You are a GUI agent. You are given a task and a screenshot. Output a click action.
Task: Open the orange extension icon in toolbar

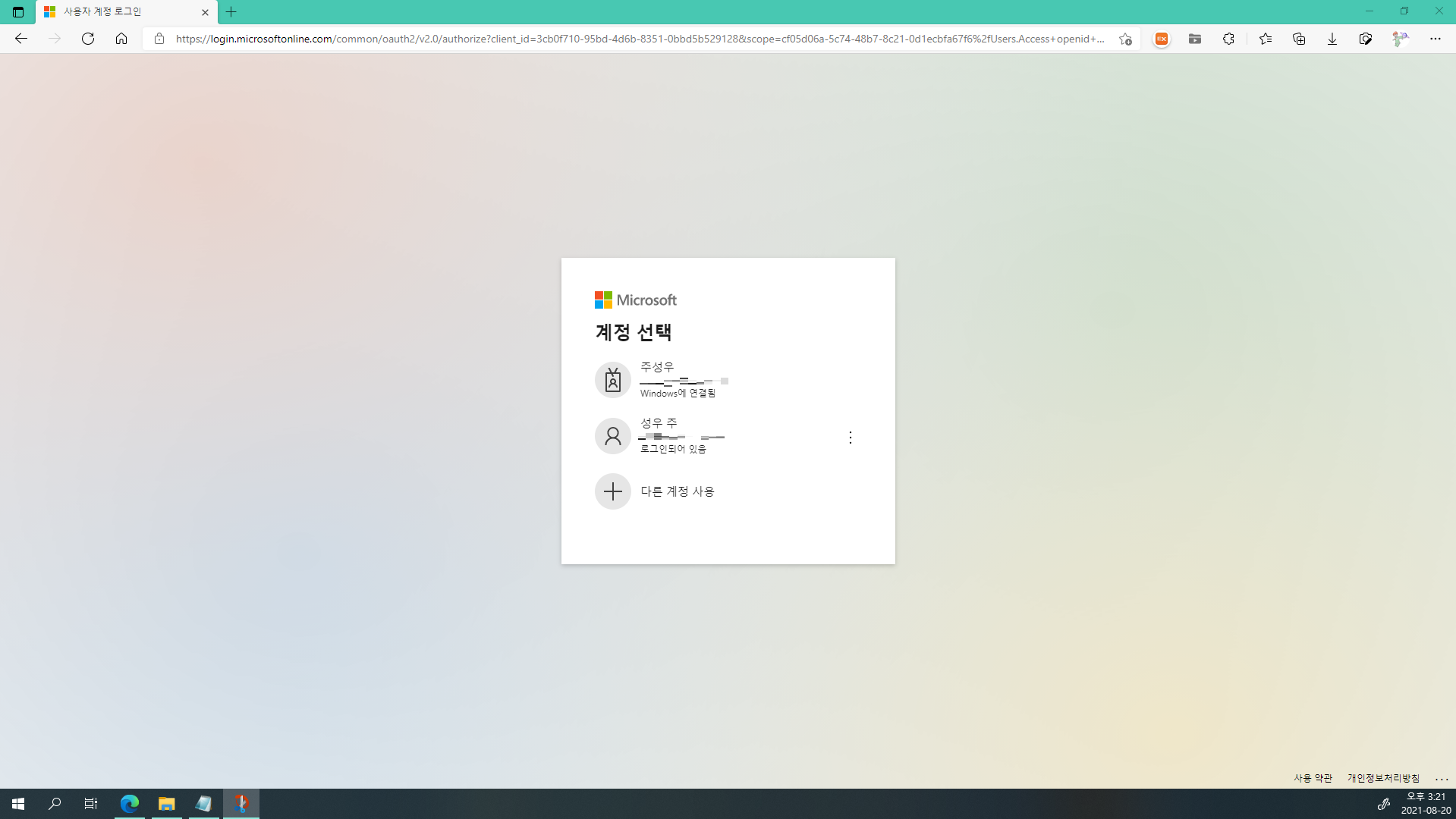coord(1162,39)
